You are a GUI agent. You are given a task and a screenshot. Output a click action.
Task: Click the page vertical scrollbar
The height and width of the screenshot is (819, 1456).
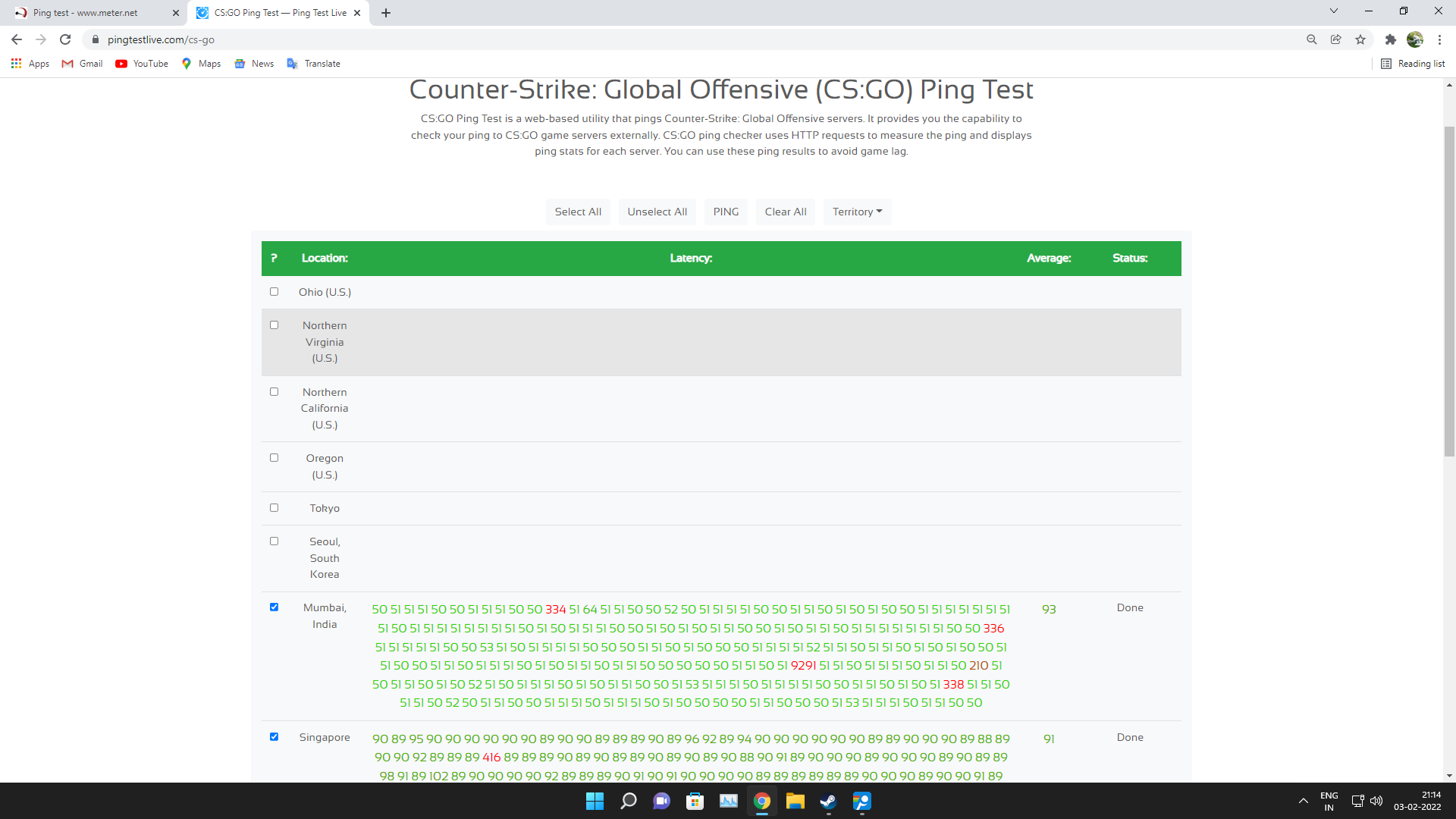coord(1450,291)
